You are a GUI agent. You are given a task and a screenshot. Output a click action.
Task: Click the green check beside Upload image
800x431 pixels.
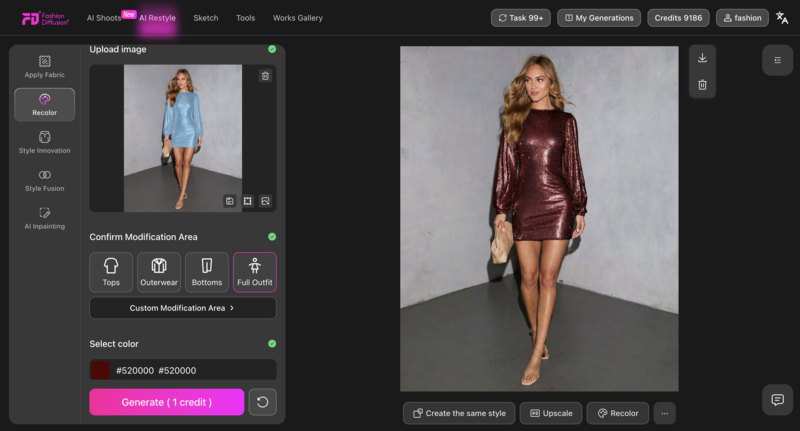272,49
